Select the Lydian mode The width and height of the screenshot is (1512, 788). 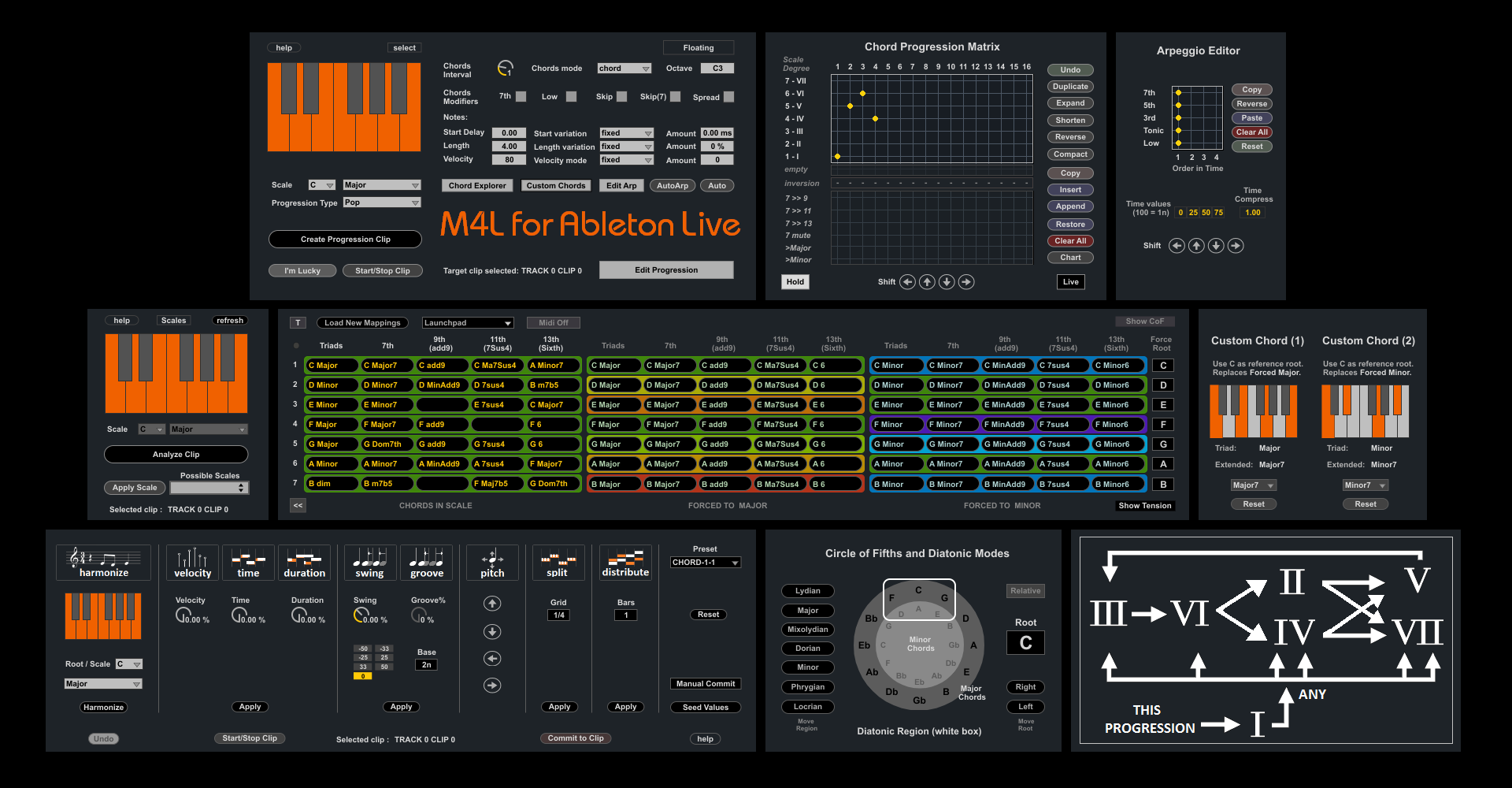pyautogui.click(x=808, y=591)
